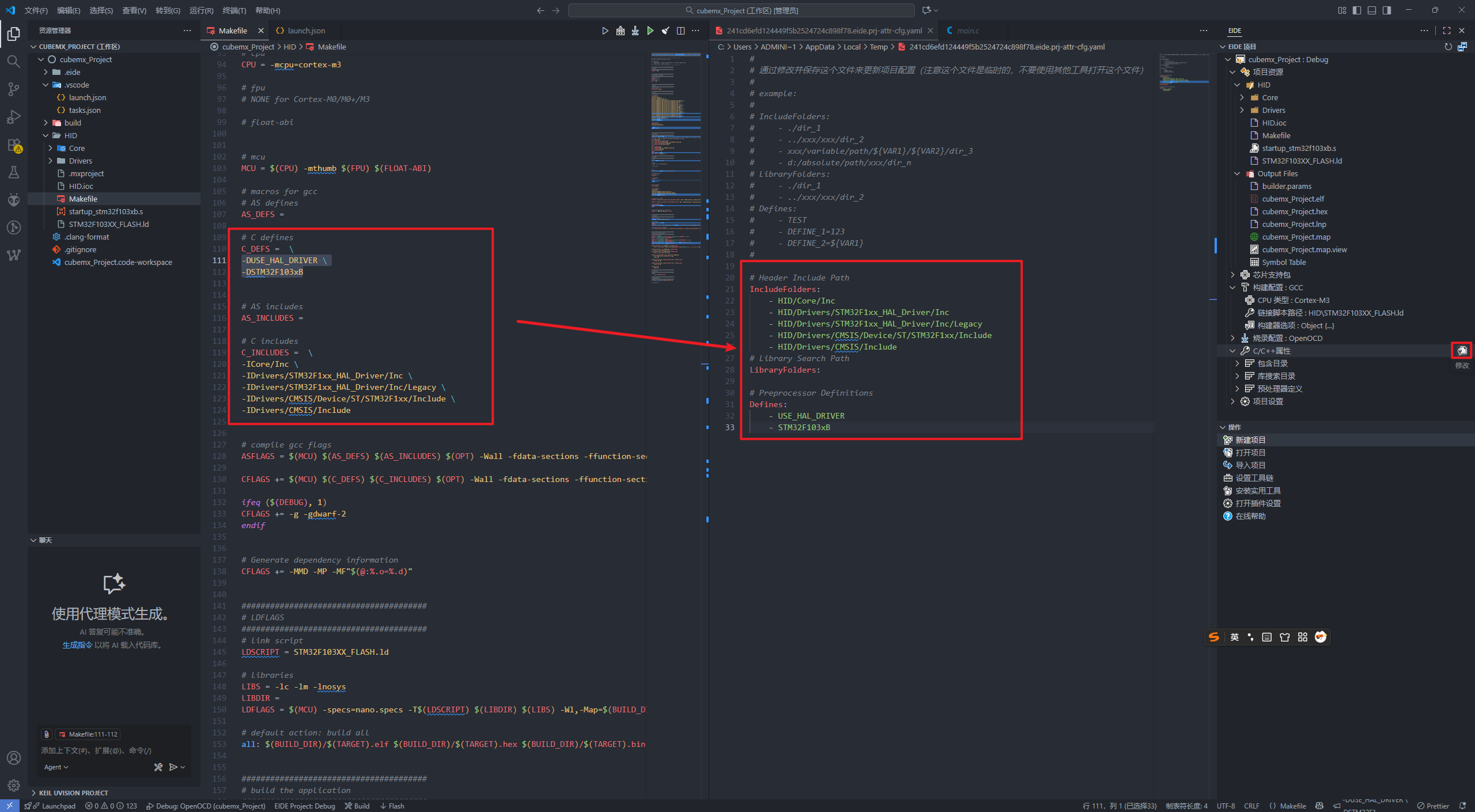
Task: Open the Extensions view in activity bar
Action: tap(14, 145)
